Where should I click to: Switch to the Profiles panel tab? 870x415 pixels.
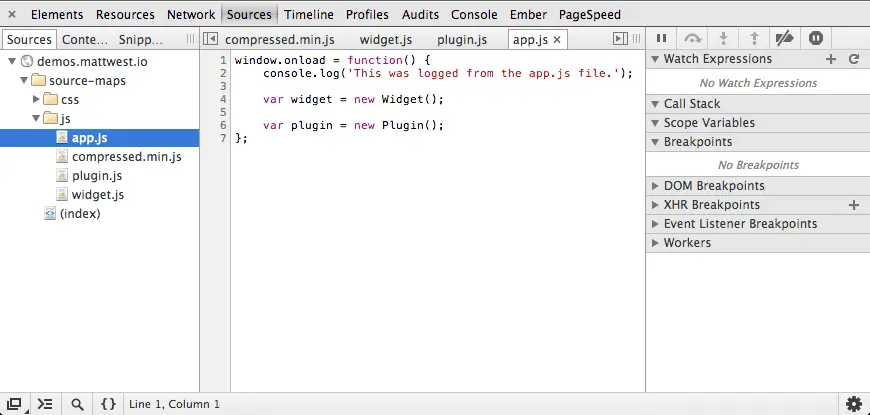click(x=367, y=14)
